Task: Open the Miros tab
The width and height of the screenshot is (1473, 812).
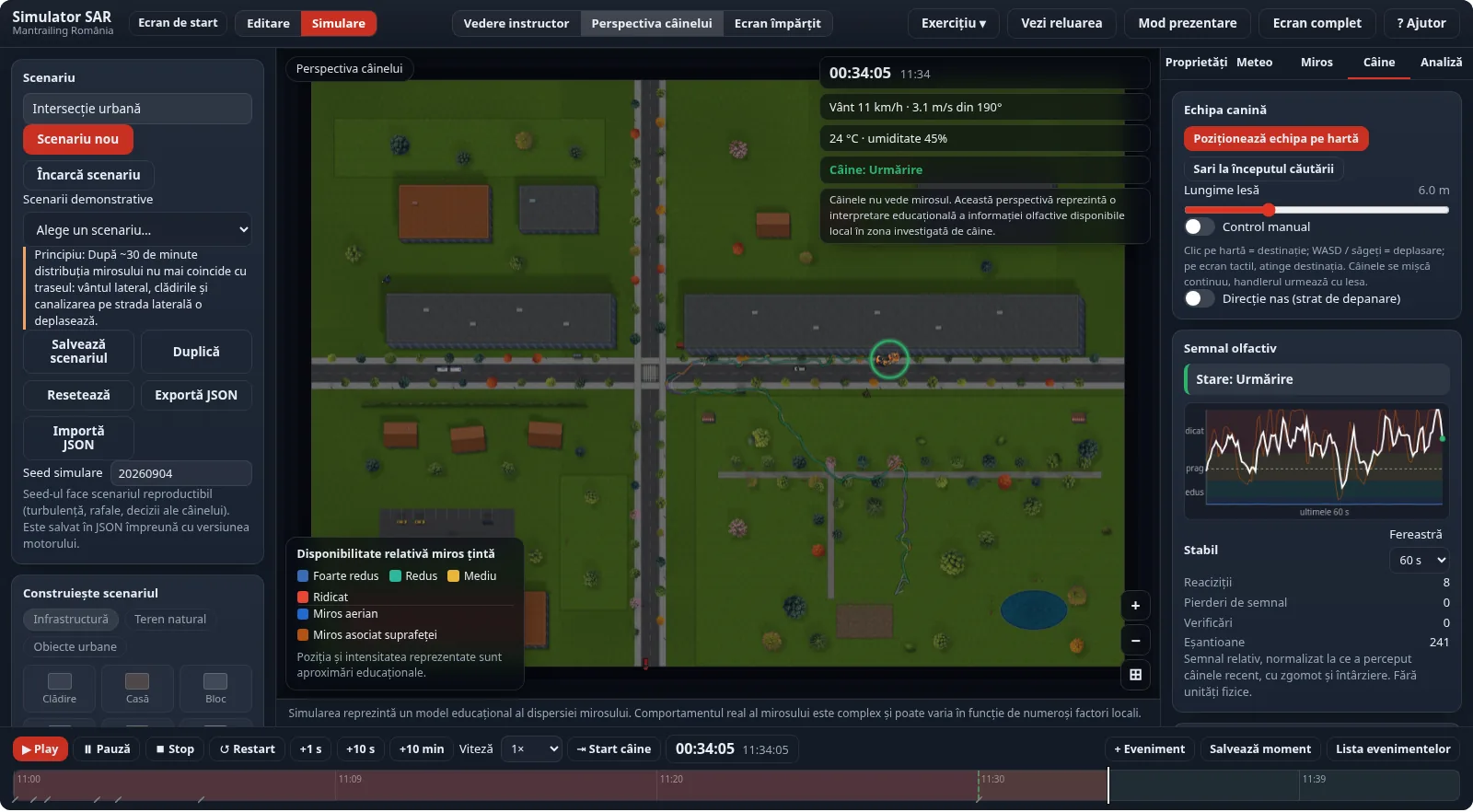Action: tap(1316, 63)
